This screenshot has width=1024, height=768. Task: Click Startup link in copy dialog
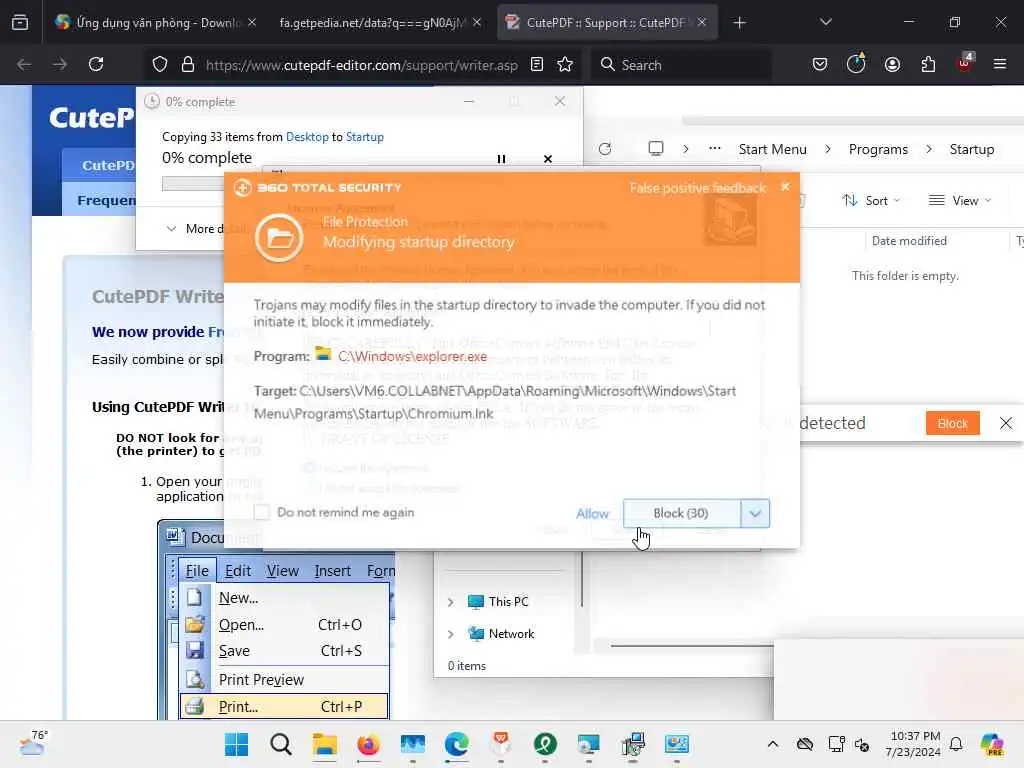click(x=364, y=137)
